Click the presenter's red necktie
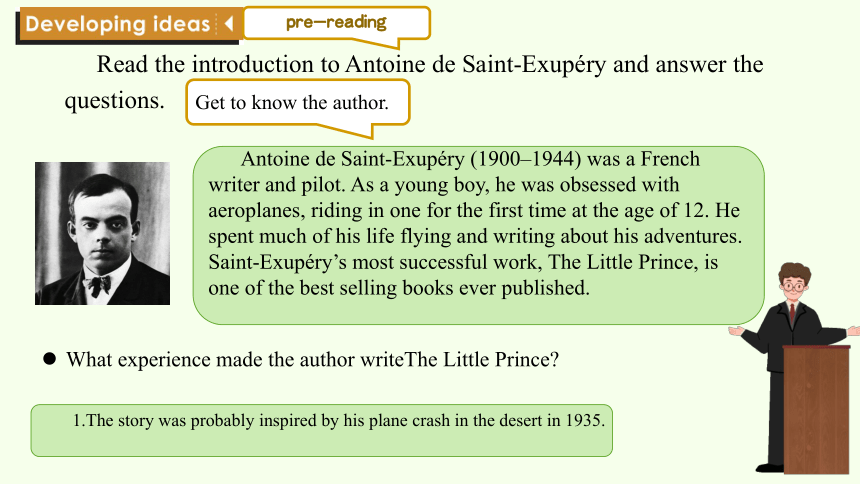This screenshot has height=484, width=860. click(792, 312)
